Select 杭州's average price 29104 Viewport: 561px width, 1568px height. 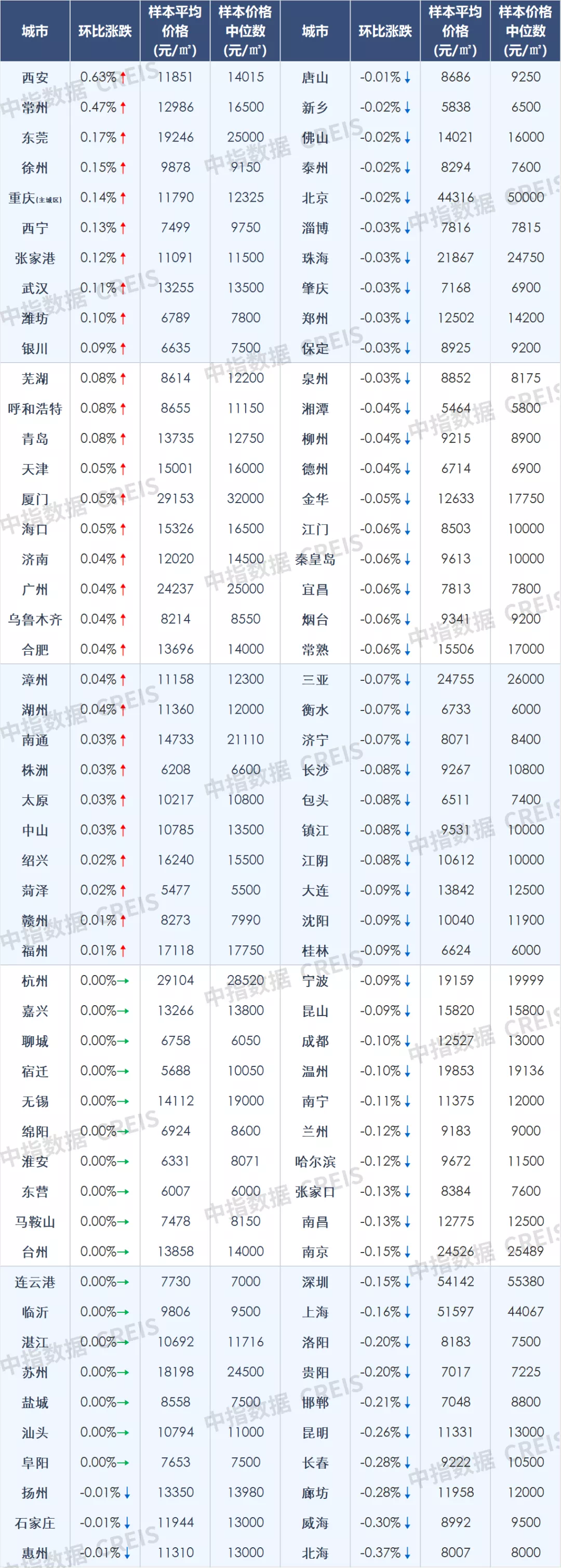pyautogui.click(x=175, y=981)
